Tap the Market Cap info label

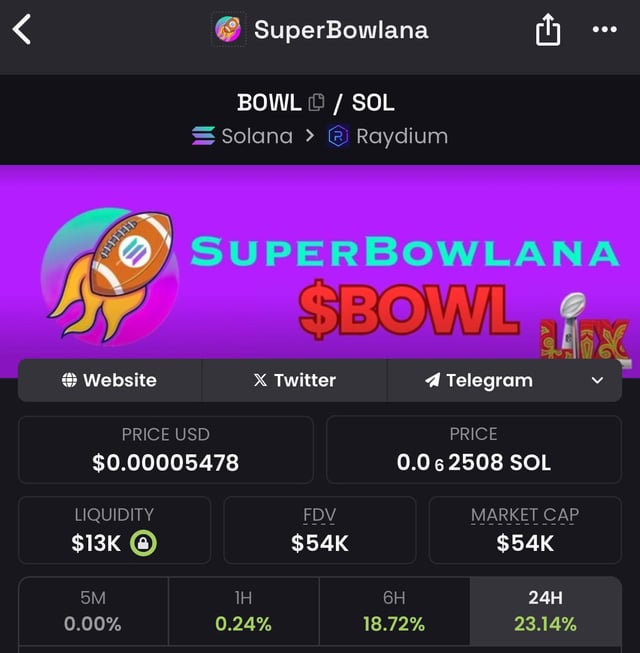[x=524, y=515]
